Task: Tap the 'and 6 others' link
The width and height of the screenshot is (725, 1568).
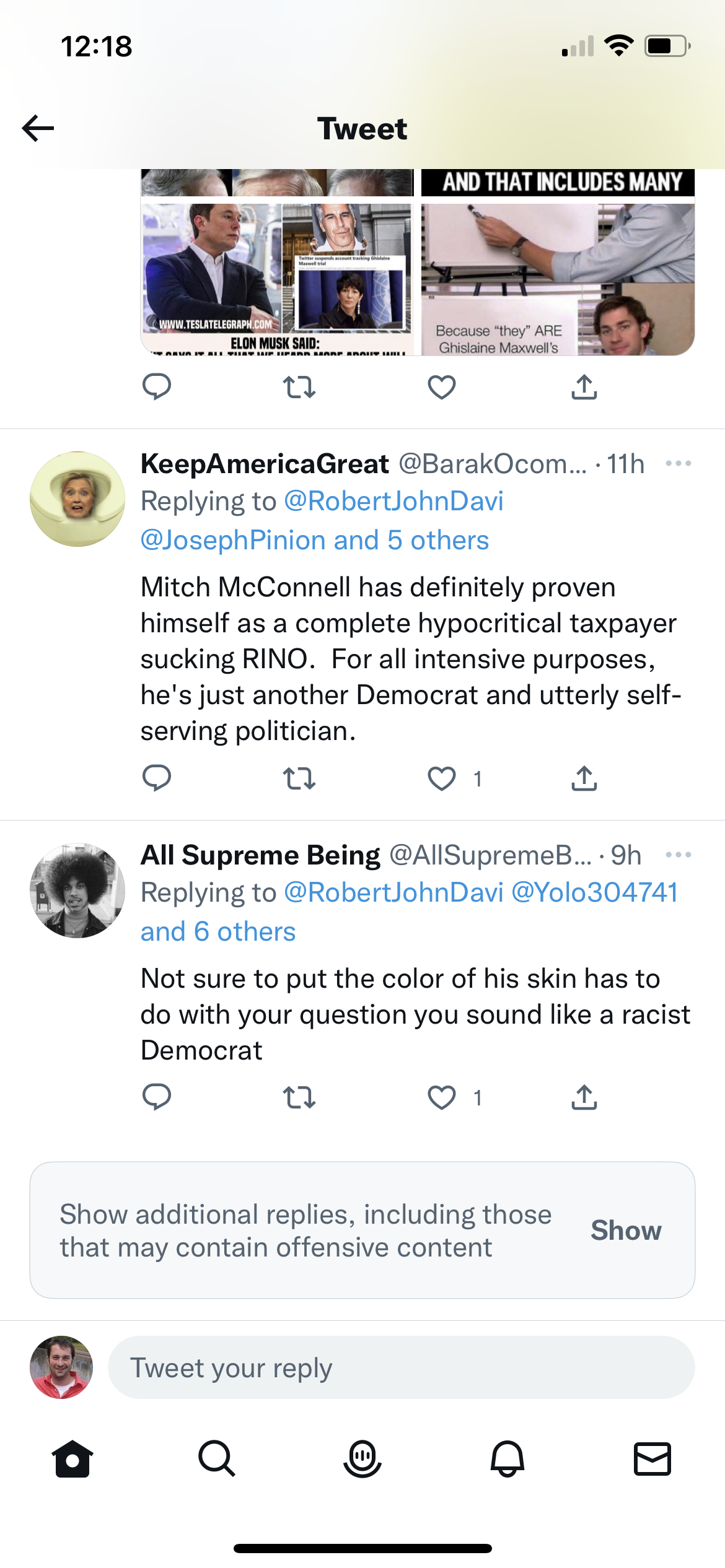Action: (x=218, y=931)
